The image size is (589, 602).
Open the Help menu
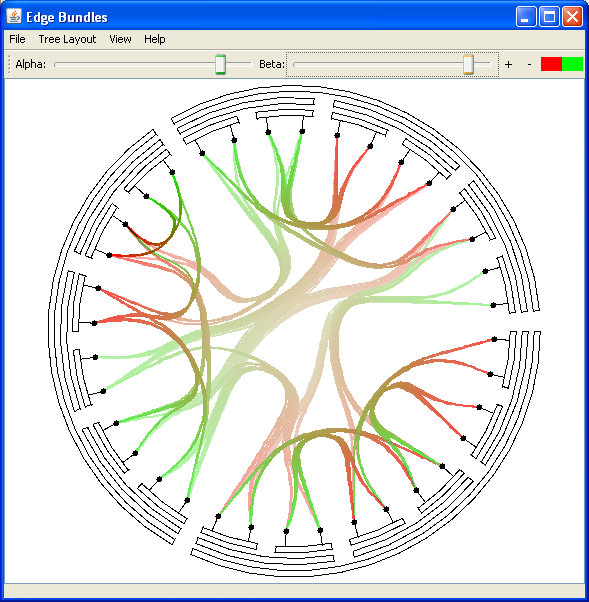[155, 39]
